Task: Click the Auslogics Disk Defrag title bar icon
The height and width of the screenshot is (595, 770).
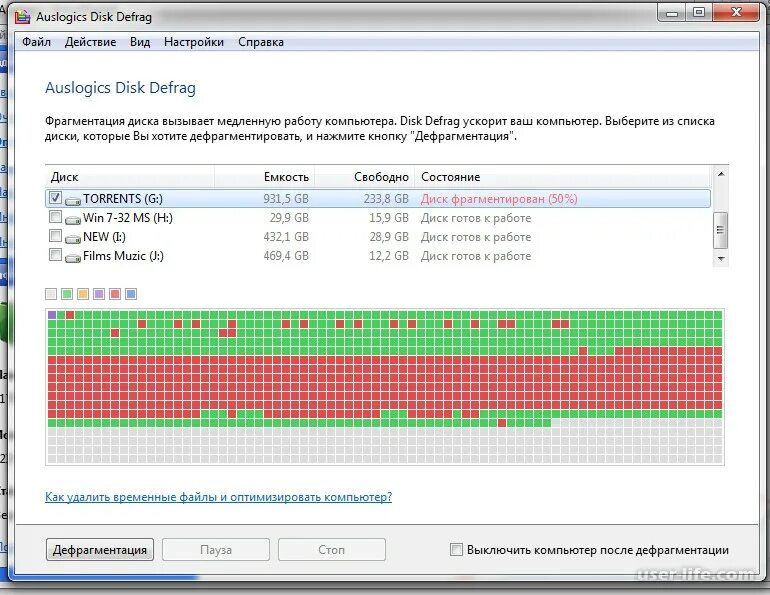Action: pos(23,17)
